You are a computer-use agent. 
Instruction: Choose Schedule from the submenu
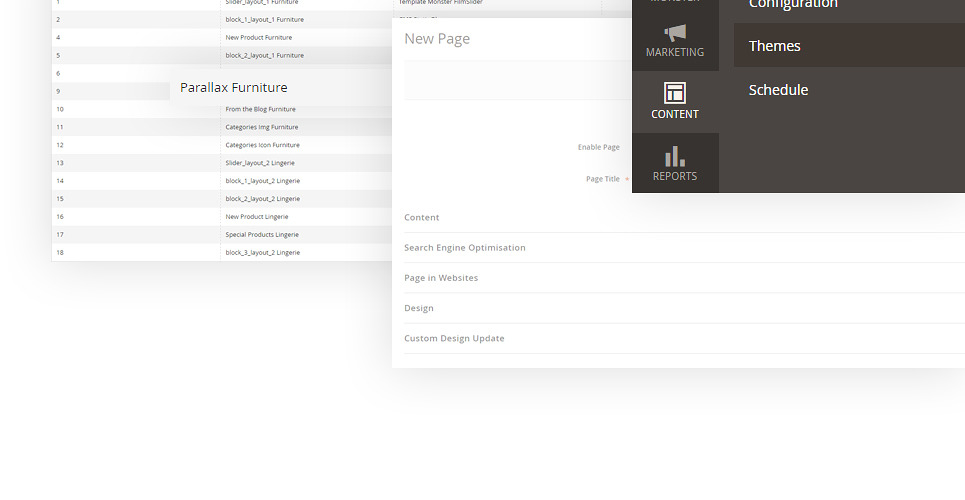[778, 90]
